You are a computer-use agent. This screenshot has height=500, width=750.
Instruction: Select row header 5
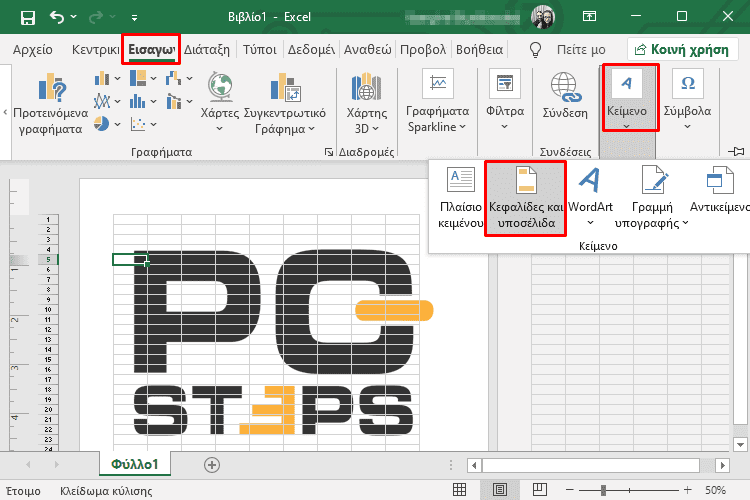point(48,259)
